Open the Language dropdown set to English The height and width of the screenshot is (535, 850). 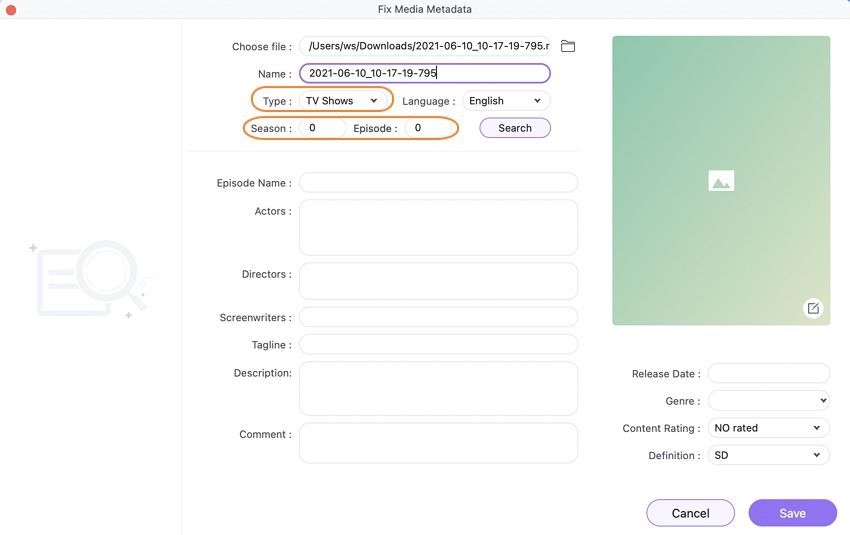(x=505, y=101)
